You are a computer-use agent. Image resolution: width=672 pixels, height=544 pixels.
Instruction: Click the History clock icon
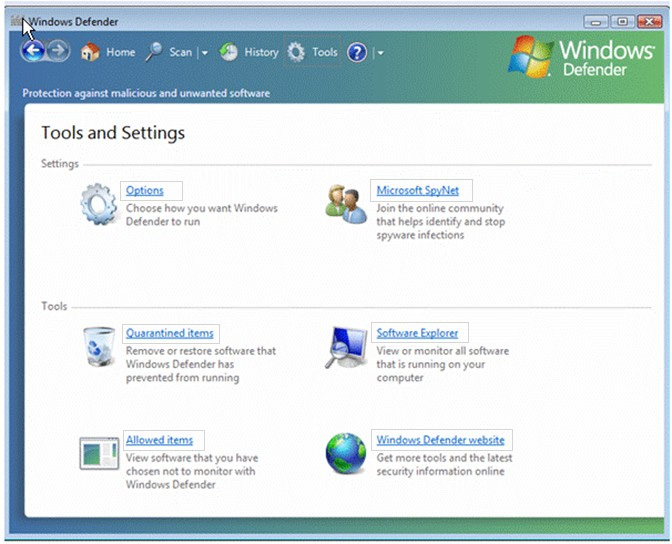pos(228,52)
